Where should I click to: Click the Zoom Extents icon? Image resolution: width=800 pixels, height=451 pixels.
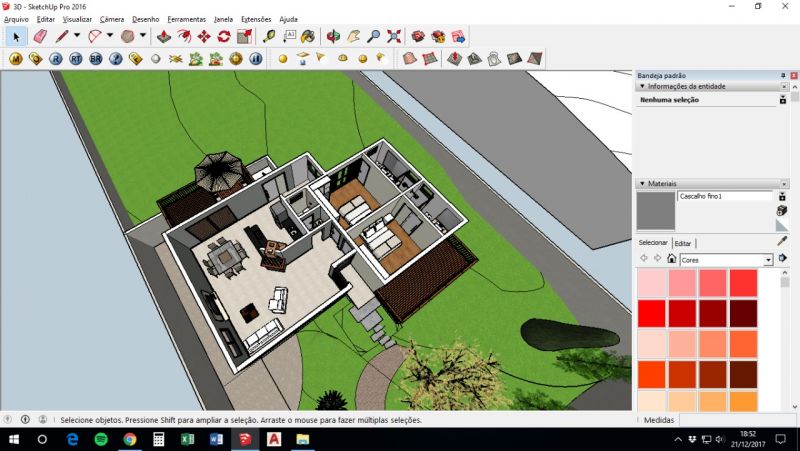[x=394, y=36]
